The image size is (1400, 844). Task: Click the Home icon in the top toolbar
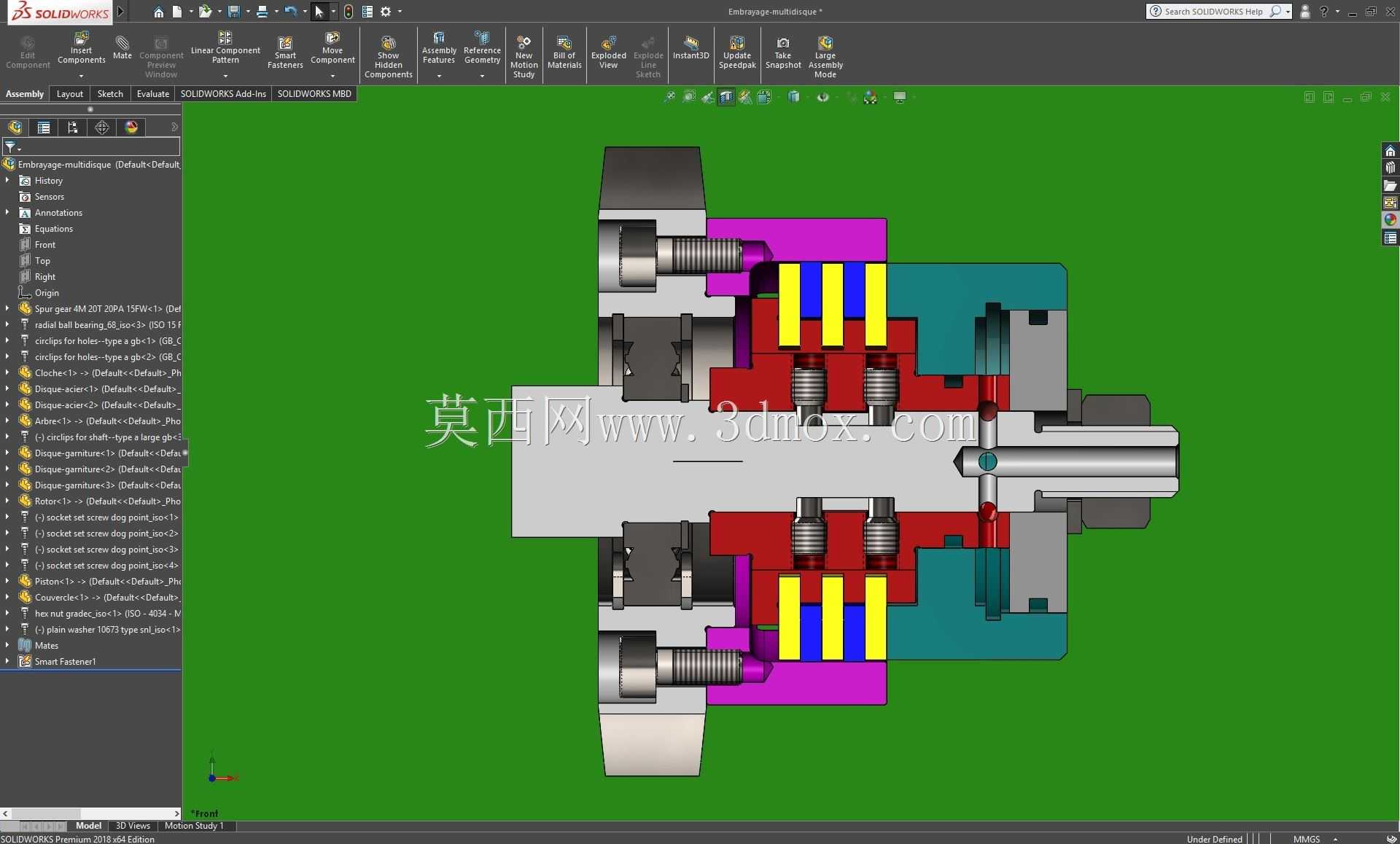[158, 12]
